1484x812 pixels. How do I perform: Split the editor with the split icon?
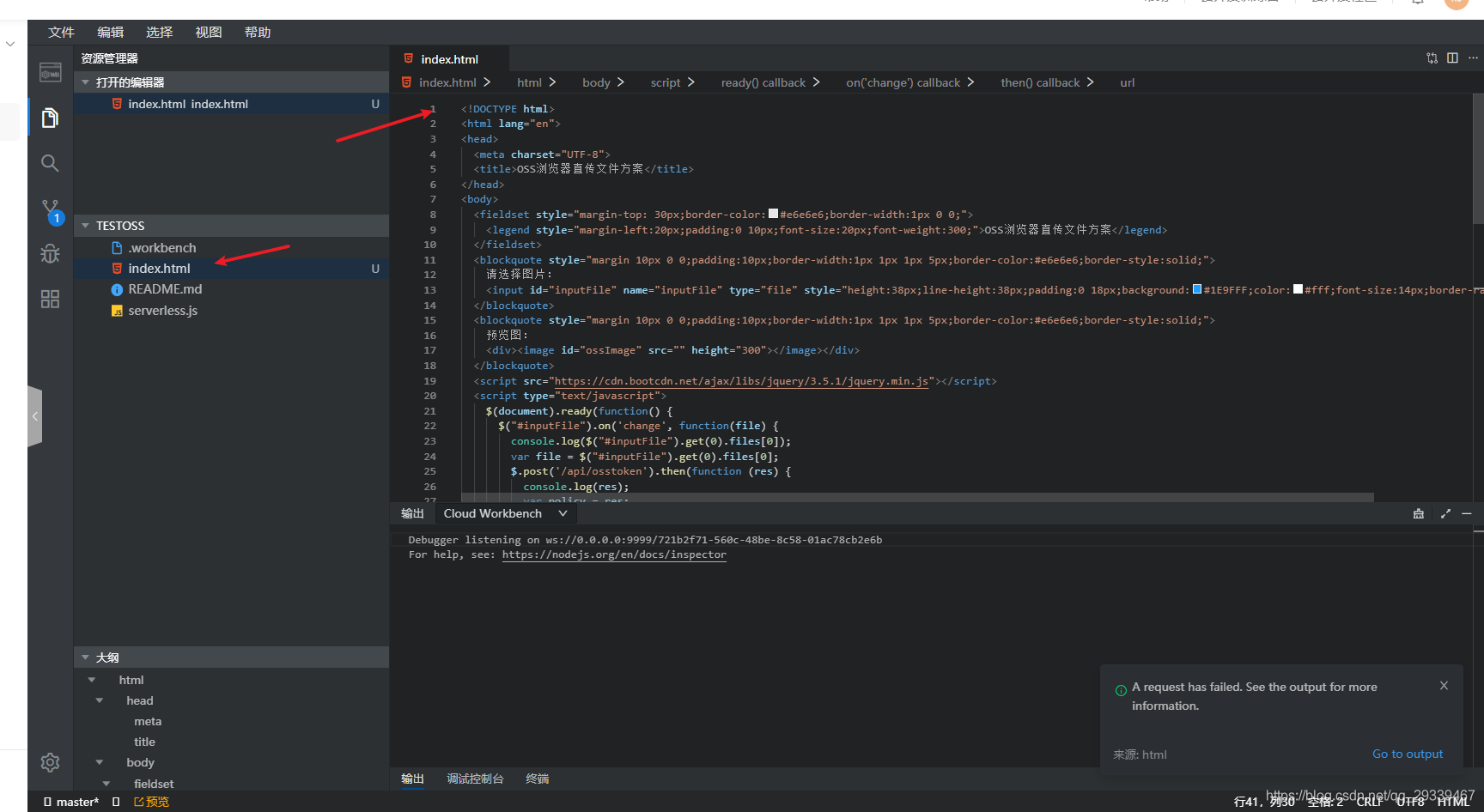(1452, 58)
